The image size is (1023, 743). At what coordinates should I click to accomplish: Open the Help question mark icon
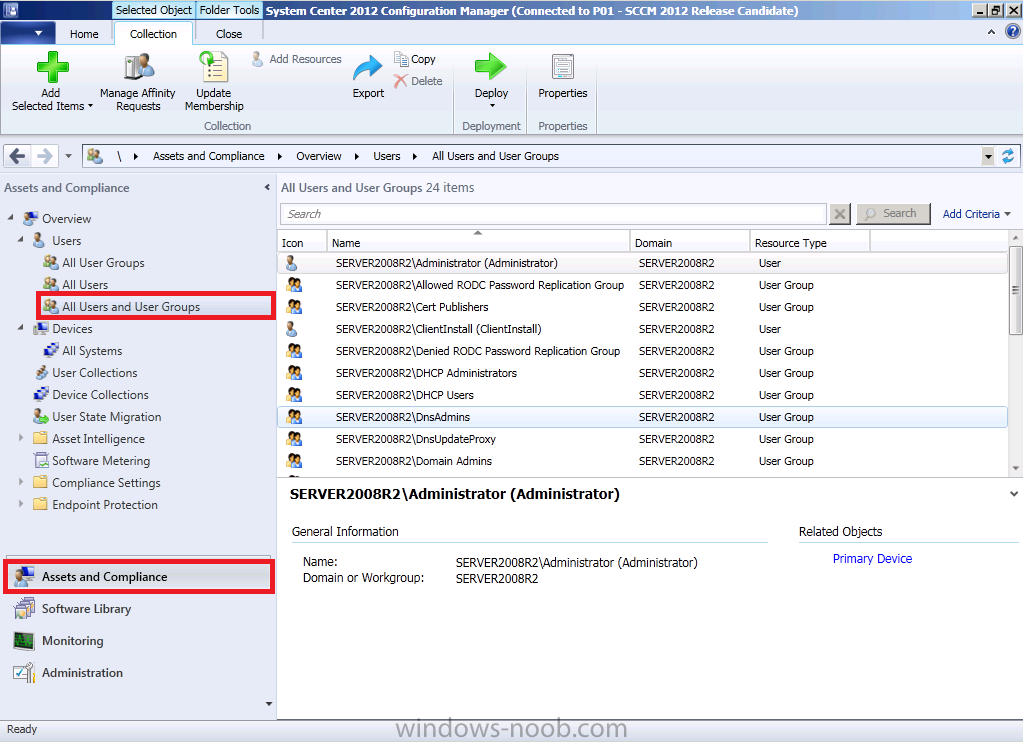tap(1013, 31)
